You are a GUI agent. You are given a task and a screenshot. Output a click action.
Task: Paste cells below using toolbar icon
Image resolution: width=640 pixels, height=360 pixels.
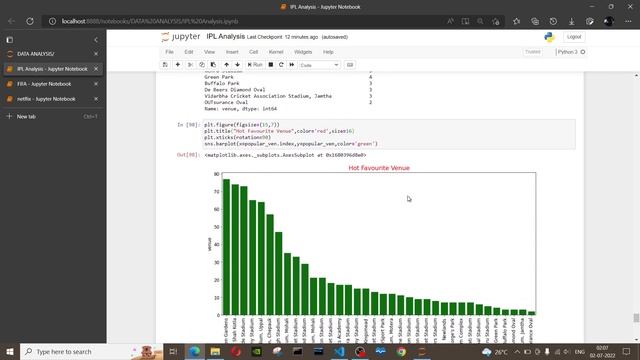[x=213, y=65]
